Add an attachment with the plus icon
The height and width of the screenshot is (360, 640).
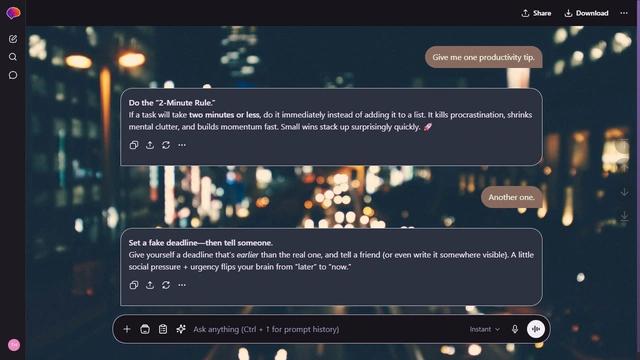pyautogui.click(x=127, y=329)
